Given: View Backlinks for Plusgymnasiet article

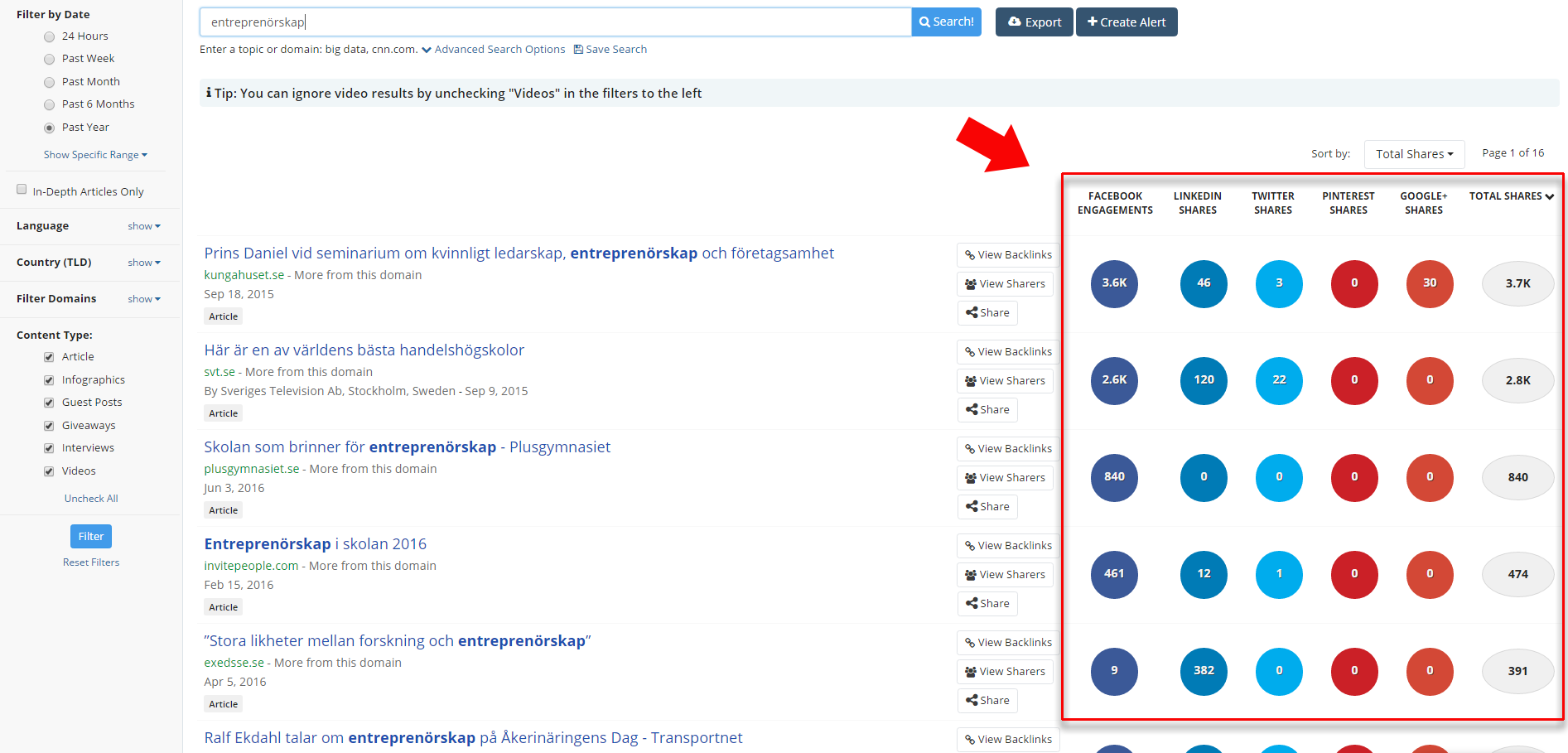Looking at the screenshot, I should [x=1008, y=449].
